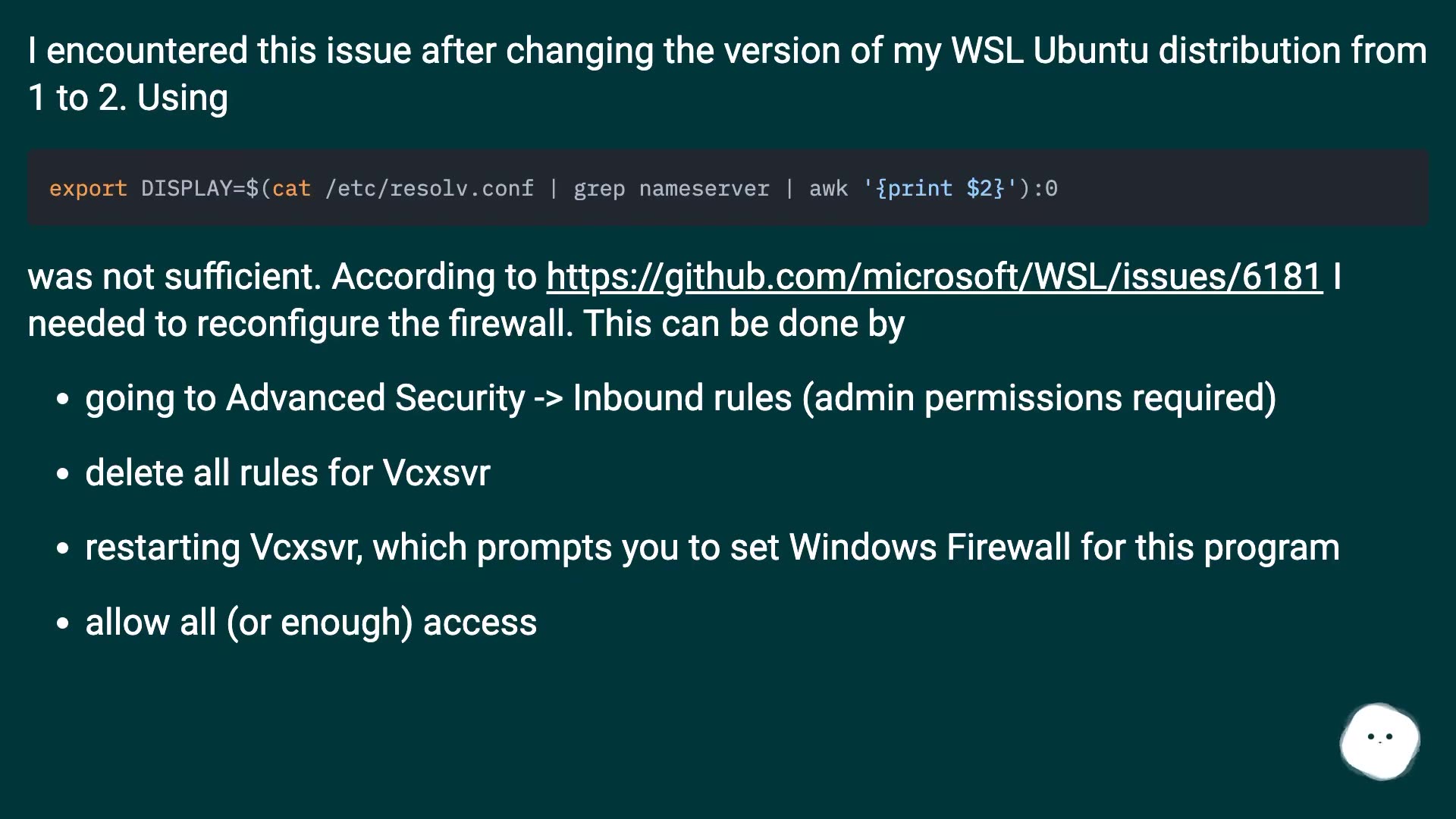Click the bullet dot before "going to Advanced Security"
Screen dimensions: 1456x819
pos(63,400)
